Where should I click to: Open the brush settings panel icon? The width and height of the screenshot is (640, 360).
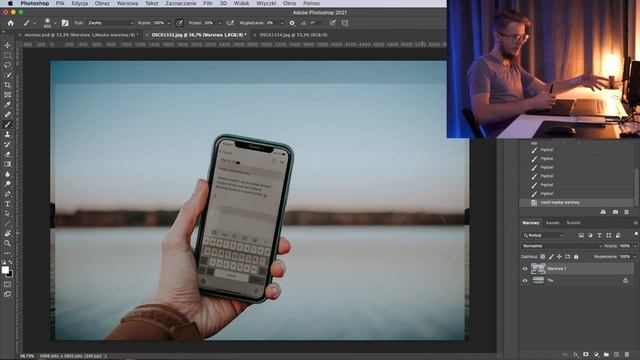(x=65, y=23)
